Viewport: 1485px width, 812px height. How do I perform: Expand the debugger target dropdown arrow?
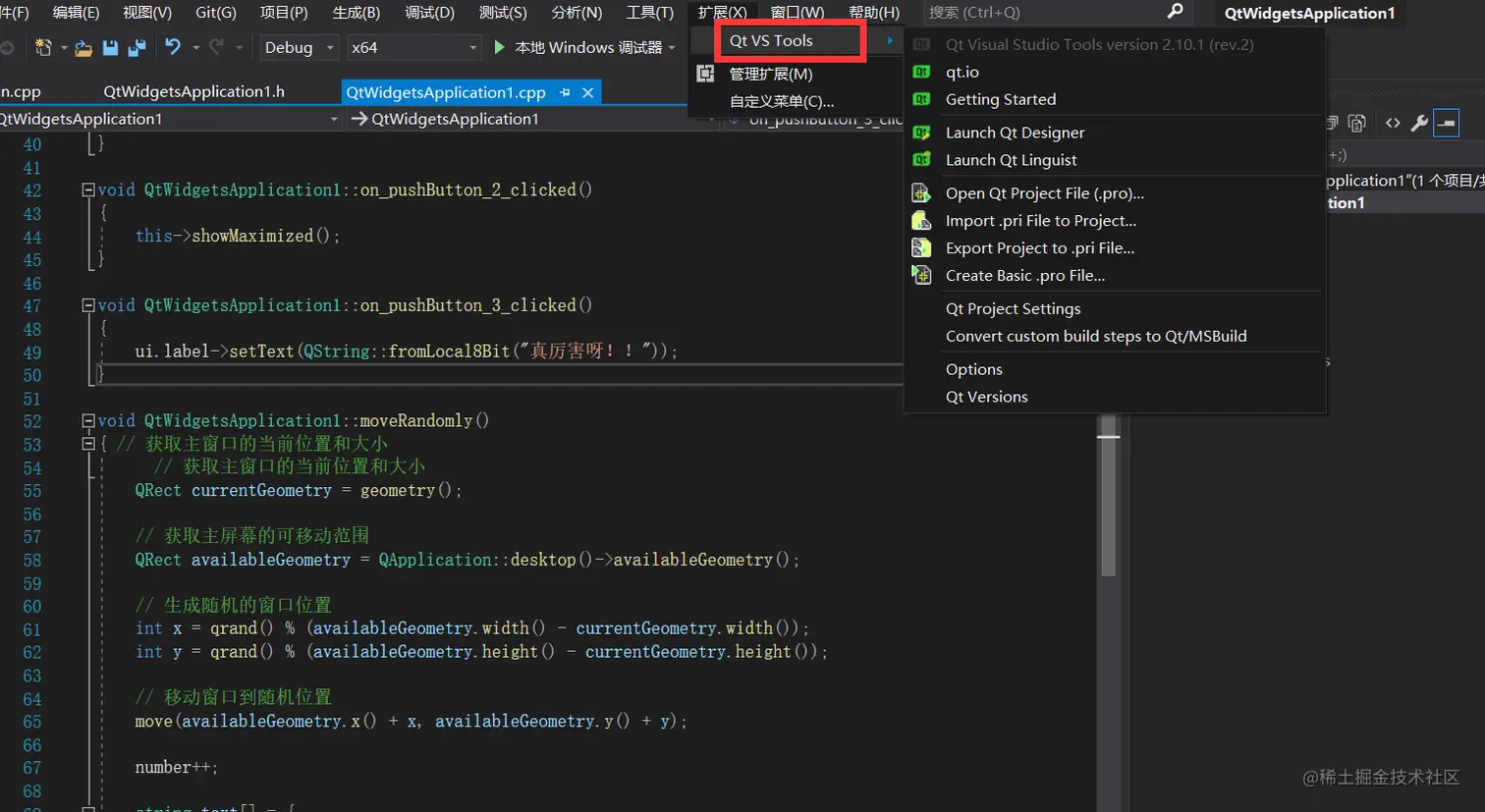pyautogui.click(x=672, y=48)
